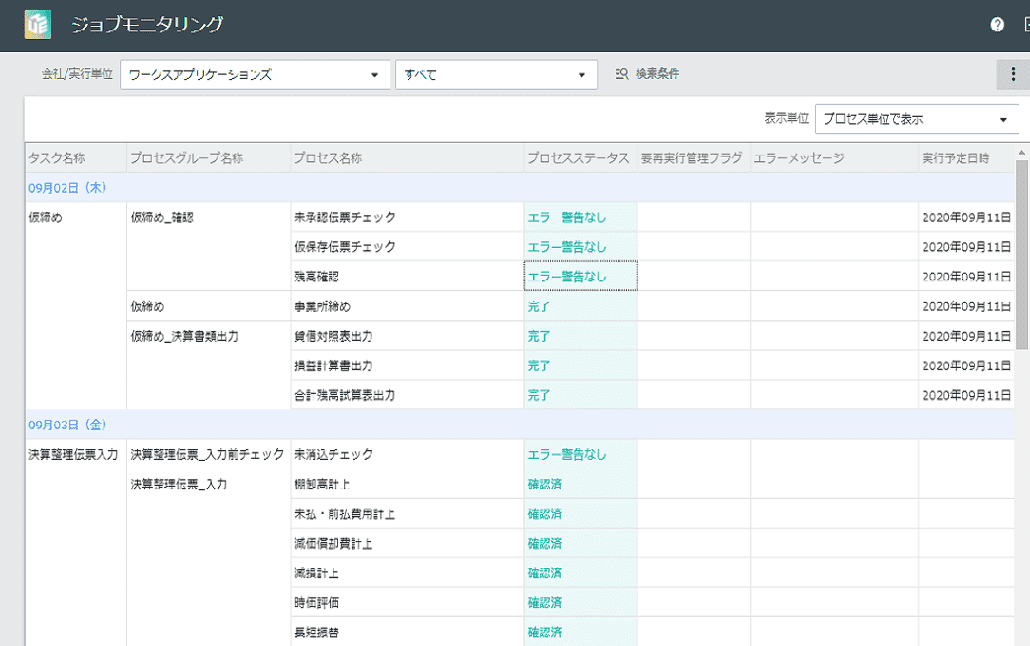This screenshot has width=1030, height=646.
Task: Select 完了 status of 合計残高試算表出力
Action: click(540, 395)
